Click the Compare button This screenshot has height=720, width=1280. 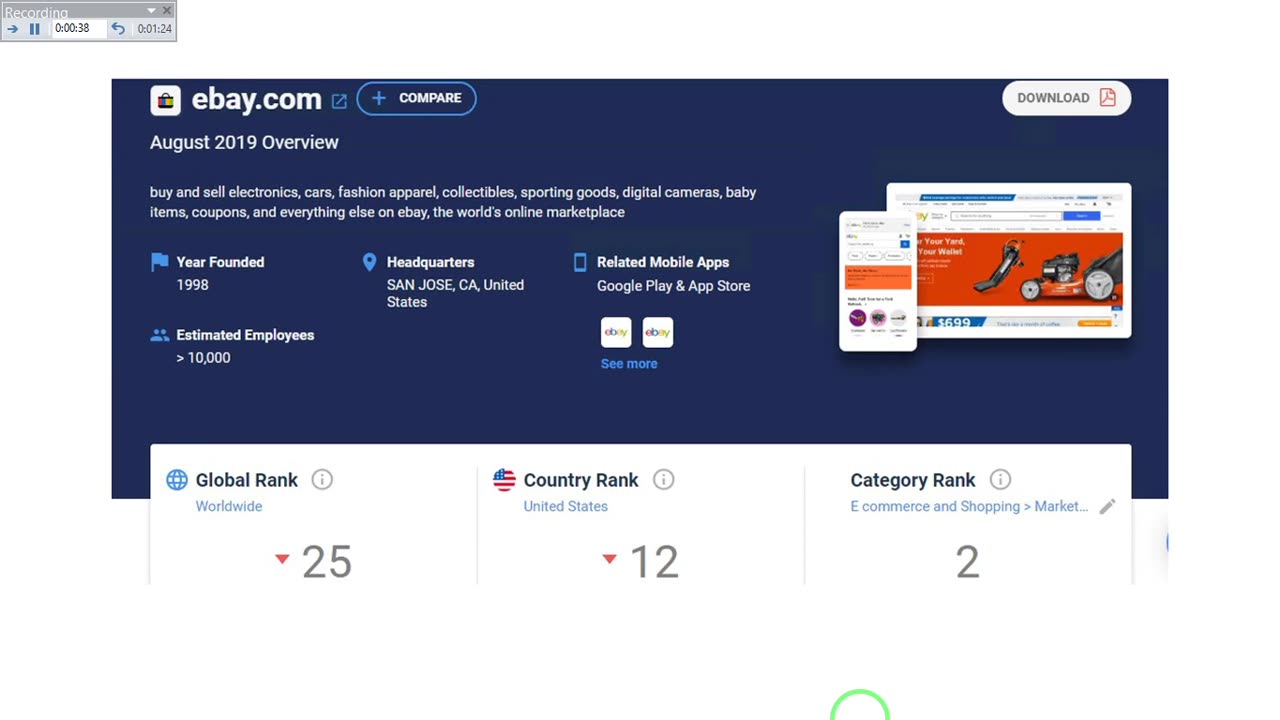click(x=416, y=98)
